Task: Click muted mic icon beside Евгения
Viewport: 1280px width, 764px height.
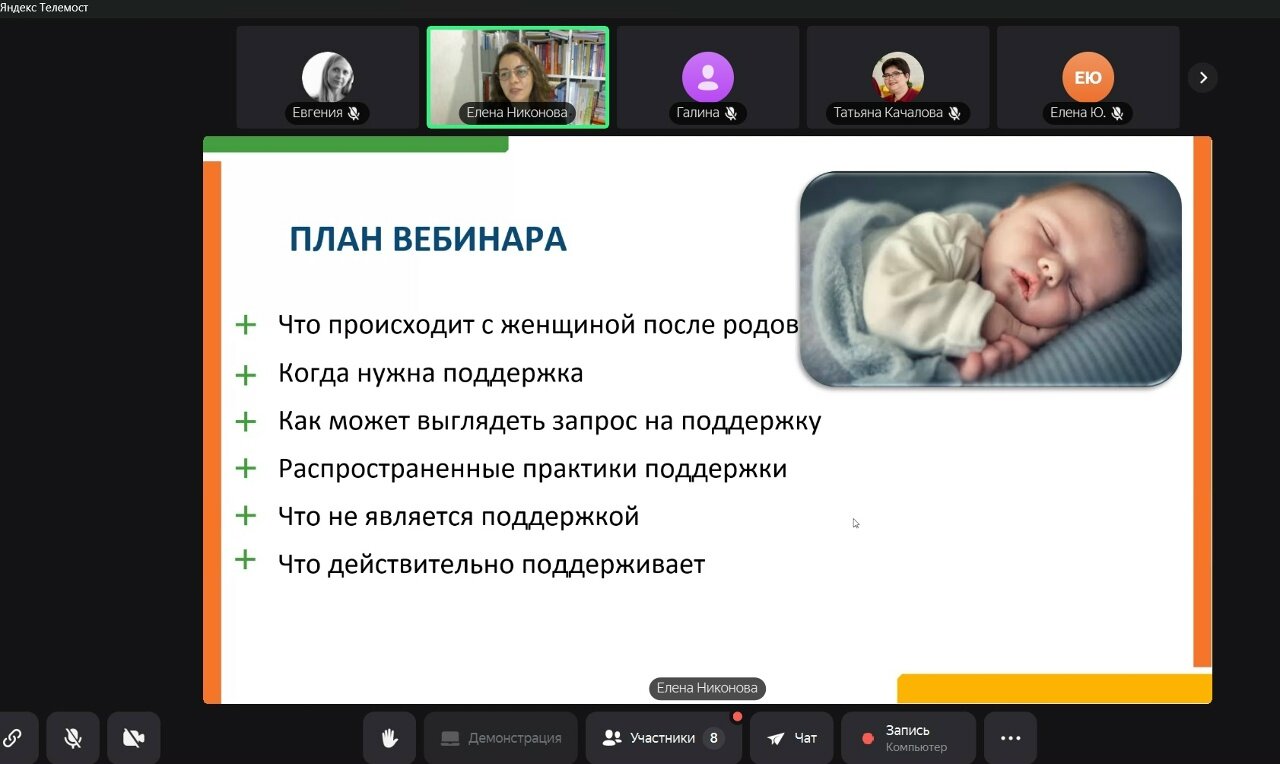Action: 354,113
